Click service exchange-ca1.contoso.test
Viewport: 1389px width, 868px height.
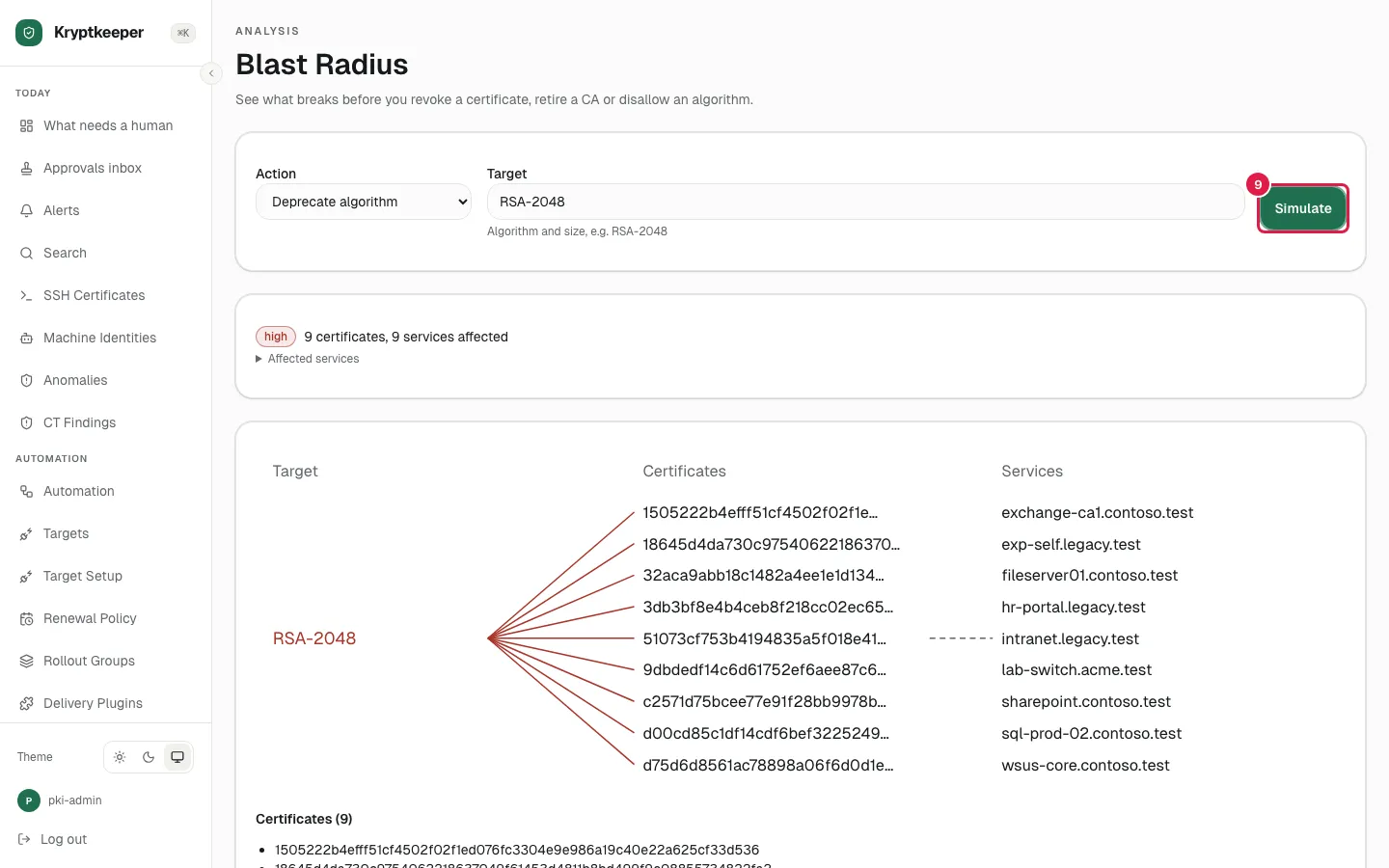[1098, 513]
